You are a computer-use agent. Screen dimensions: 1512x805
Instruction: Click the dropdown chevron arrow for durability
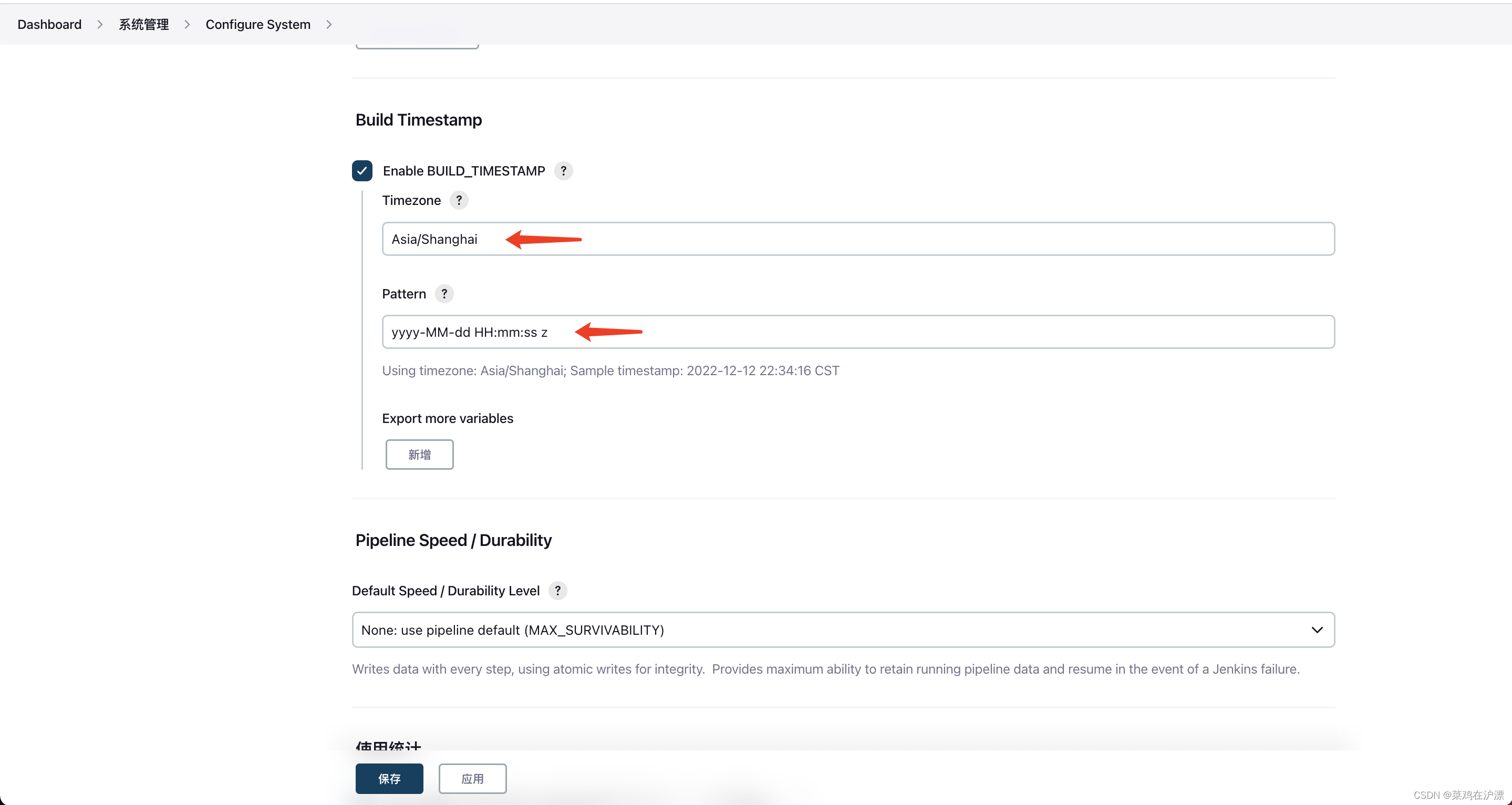1317,630
